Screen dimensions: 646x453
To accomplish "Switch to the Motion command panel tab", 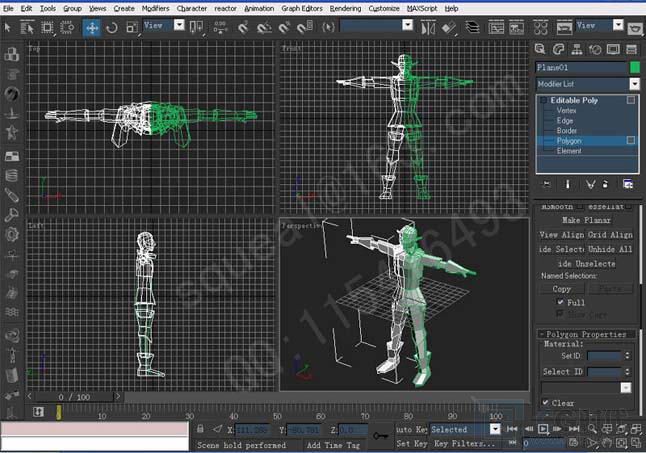I will (x=595, y=49).
